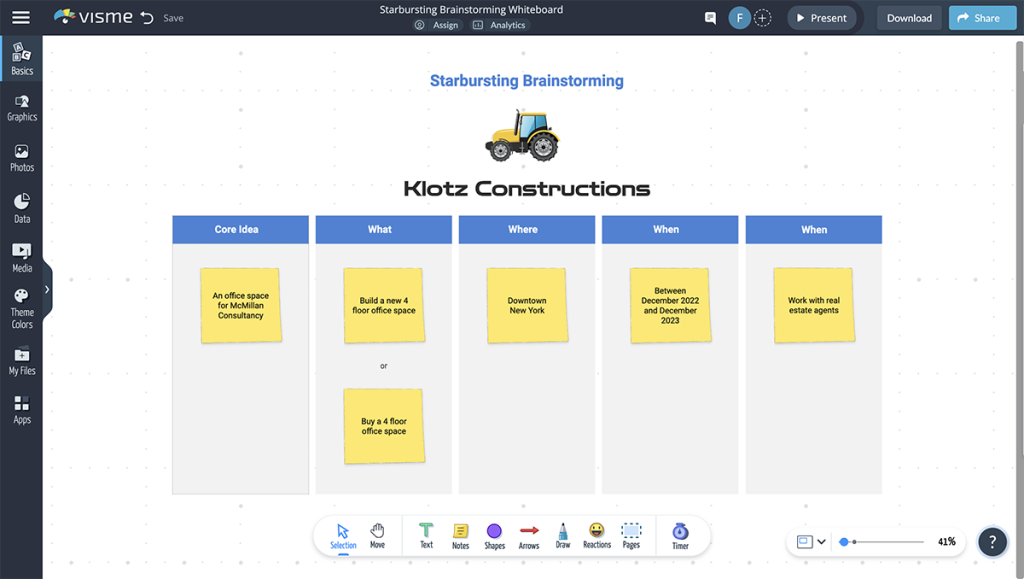Click the Present button
Image resolution: width=1024 pixels, height=579 pixels.
(x=822, y=17)
